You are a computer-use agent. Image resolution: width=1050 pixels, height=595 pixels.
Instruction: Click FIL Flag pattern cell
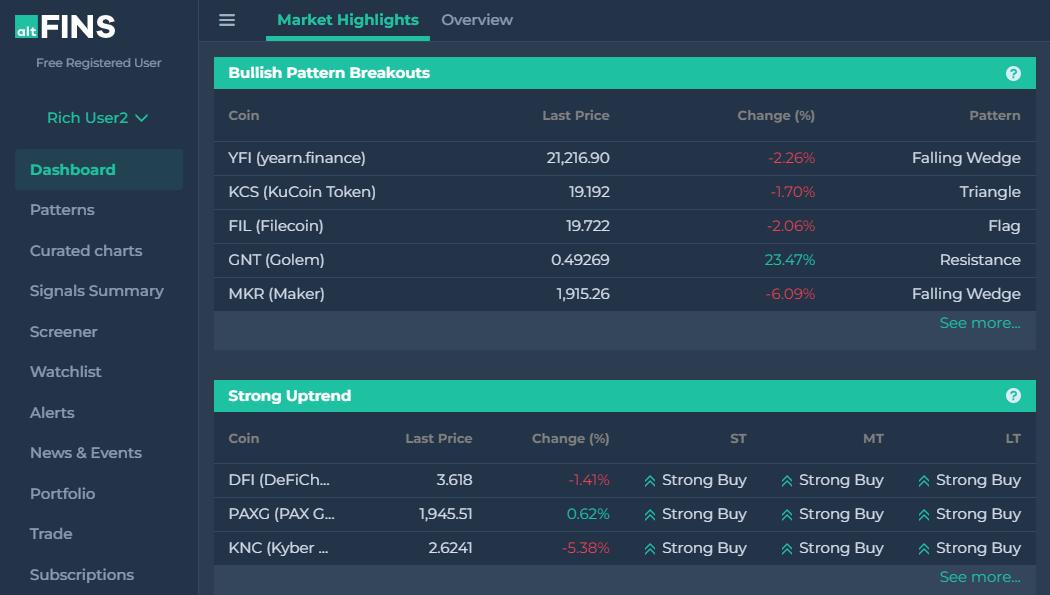1004,226
